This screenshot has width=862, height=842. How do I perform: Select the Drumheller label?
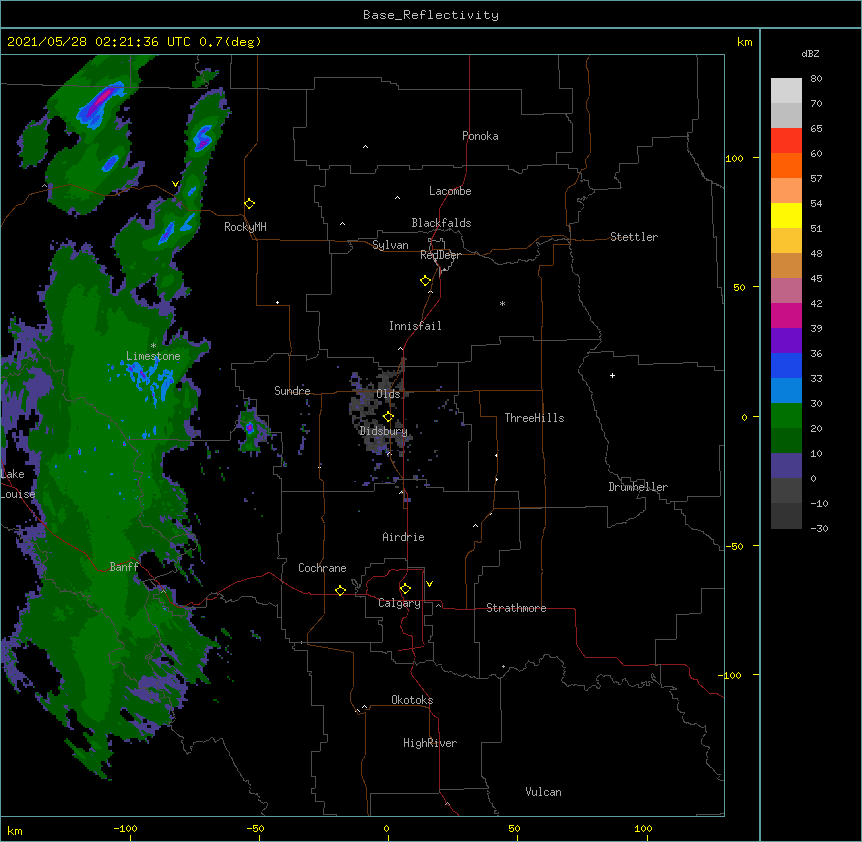coord(638,487)
